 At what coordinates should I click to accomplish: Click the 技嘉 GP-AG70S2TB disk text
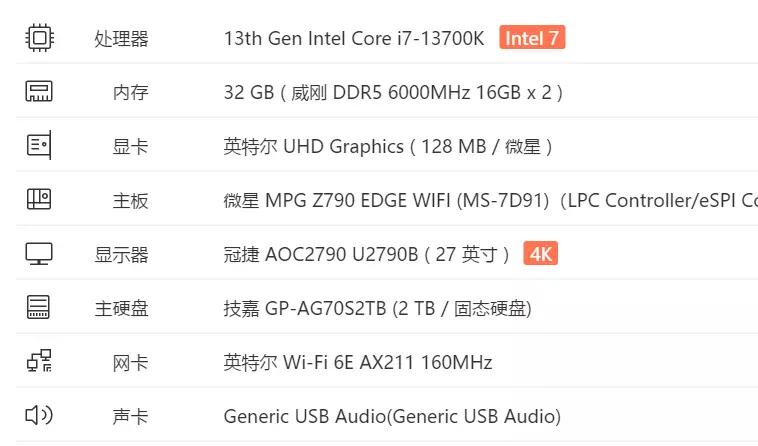pyautogui.click(x=377, y=308)
